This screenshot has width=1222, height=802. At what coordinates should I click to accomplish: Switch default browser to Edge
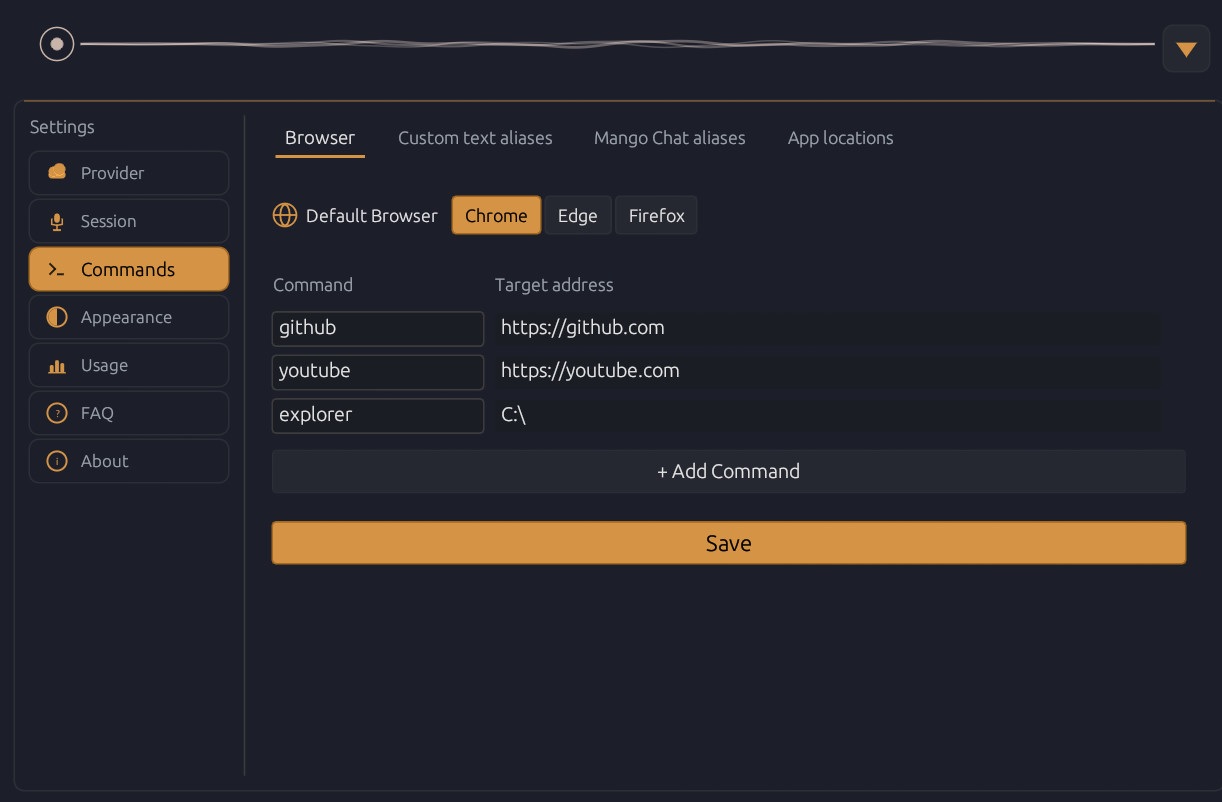click(578, 215)
